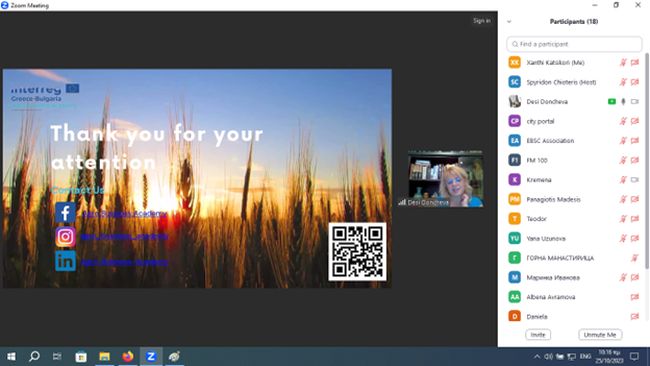Open Firefox from the taskbar
This screenshot has height=366, width=650.
[x=128, y=356]
